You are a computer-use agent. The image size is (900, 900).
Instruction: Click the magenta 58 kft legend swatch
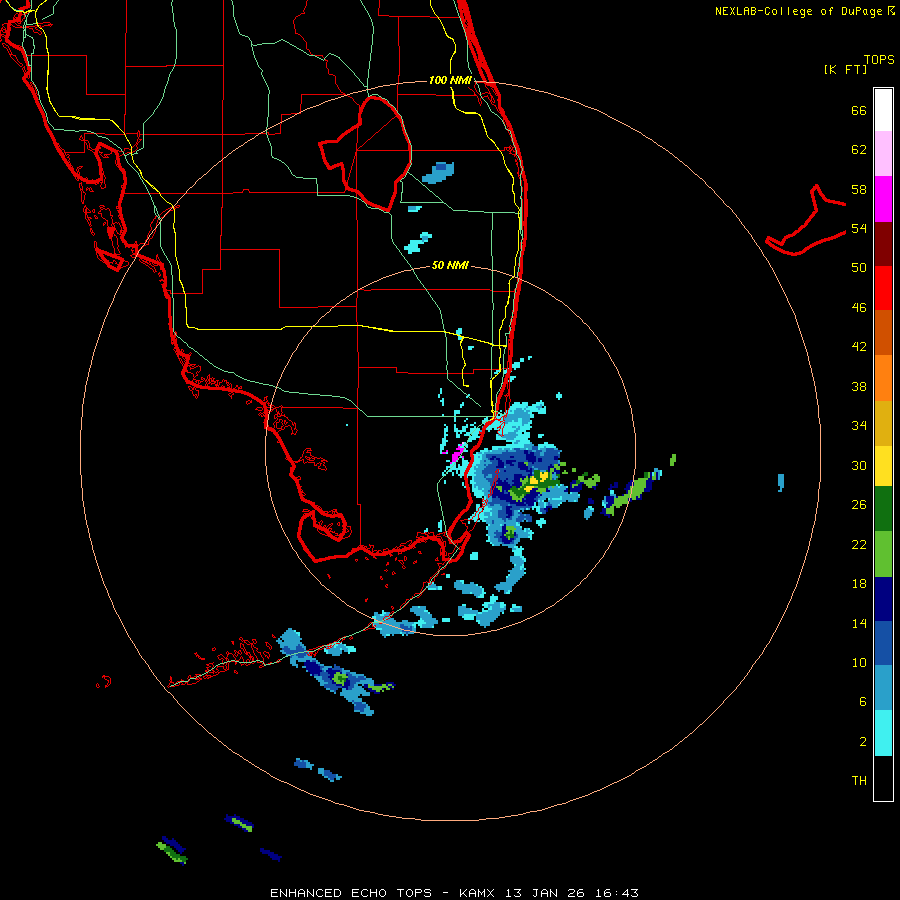pos(883,199)
